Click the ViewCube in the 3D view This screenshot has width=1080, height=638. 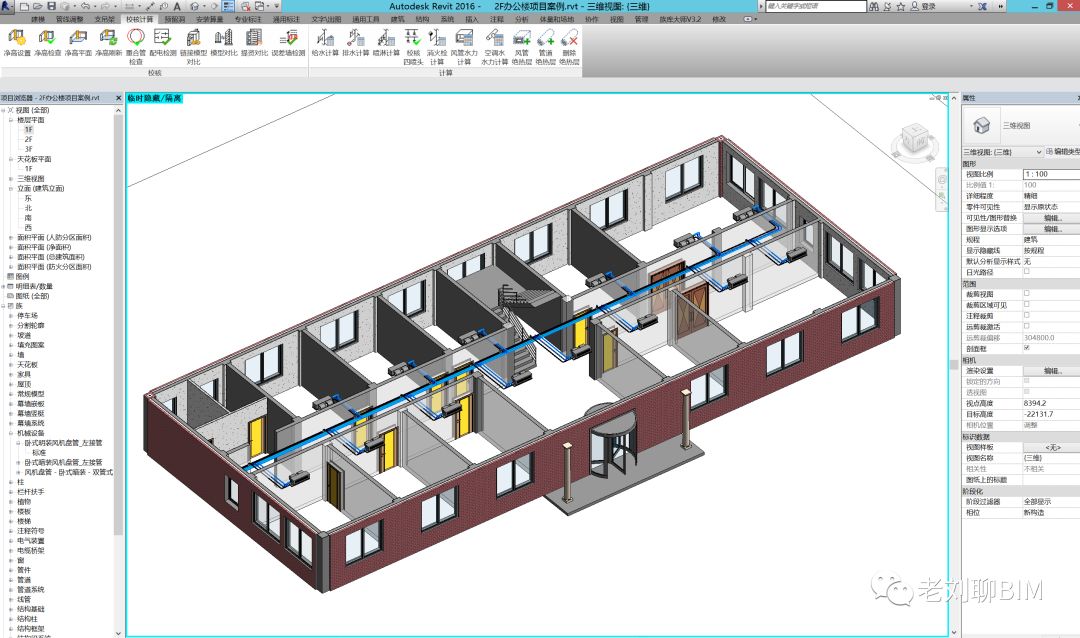click(914, 140)
